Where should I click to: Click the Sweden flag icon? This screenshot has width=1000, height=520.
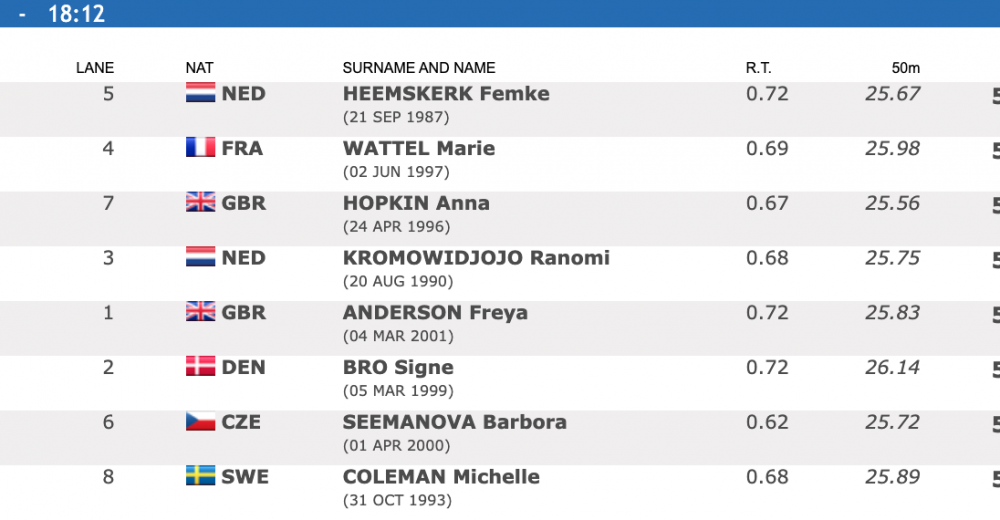(x=200, y=476)
